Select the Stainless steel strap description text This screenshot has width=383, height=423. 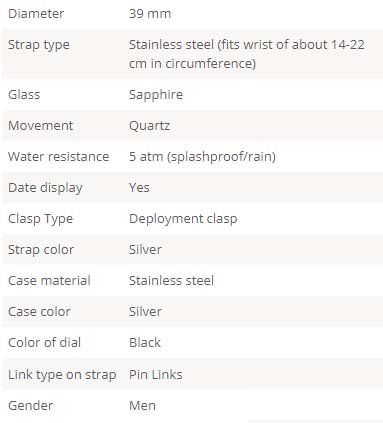pos(247,54)
